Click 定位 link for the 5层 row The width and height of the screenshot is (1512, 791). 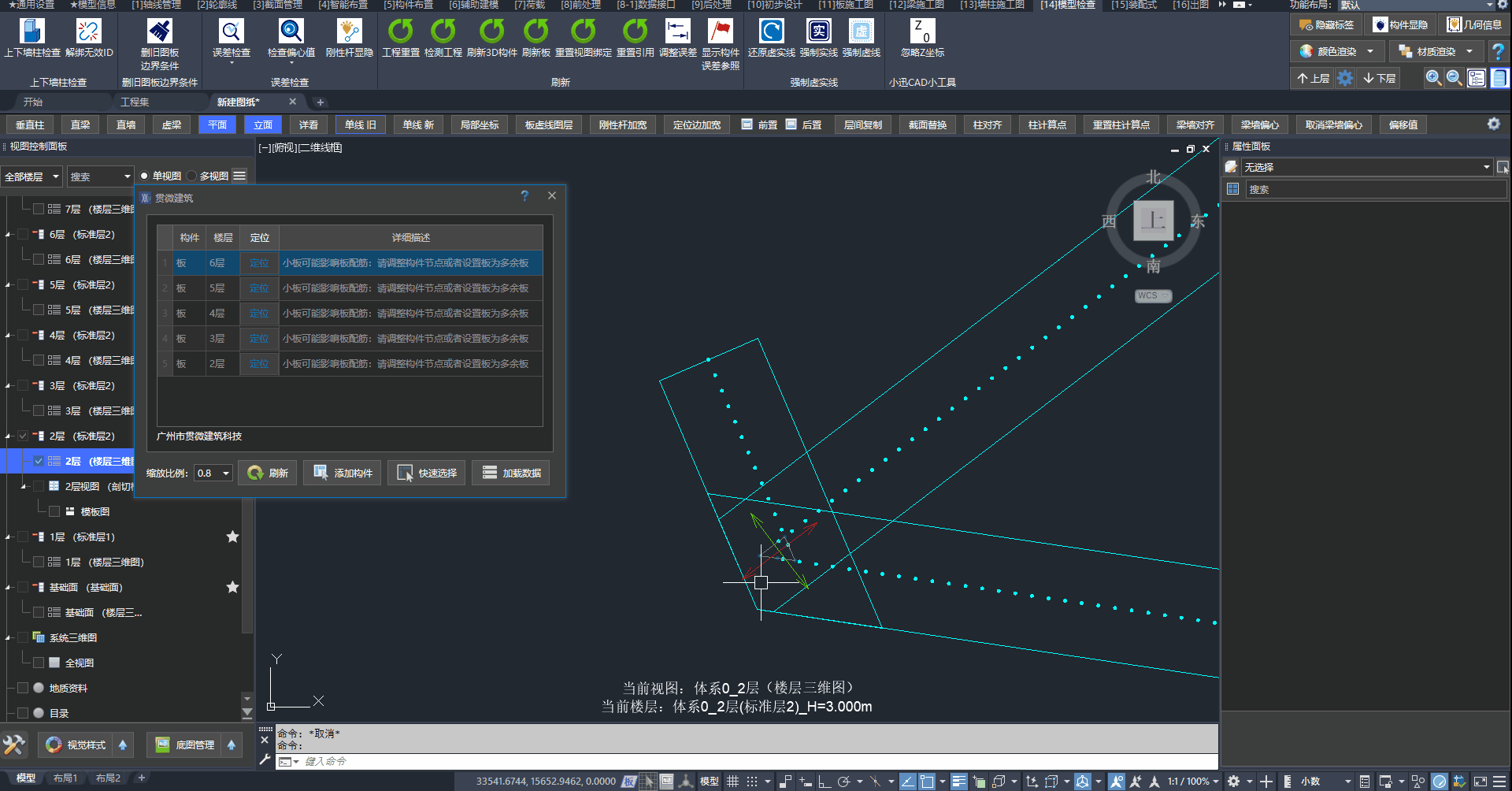click(259, 288)
